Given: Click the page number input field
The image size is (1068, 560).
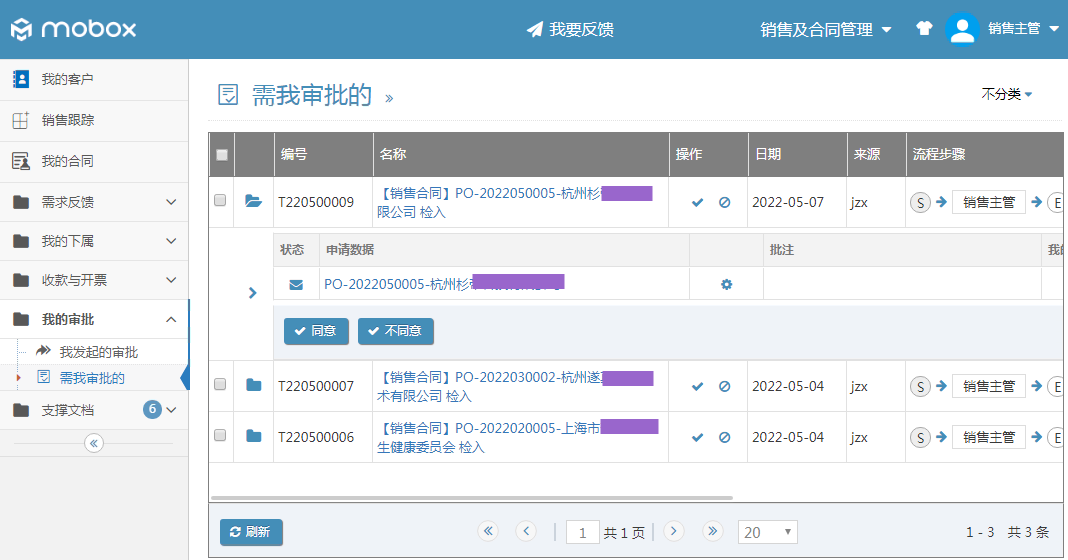Looking at the screenshot, I should [582, 532].
